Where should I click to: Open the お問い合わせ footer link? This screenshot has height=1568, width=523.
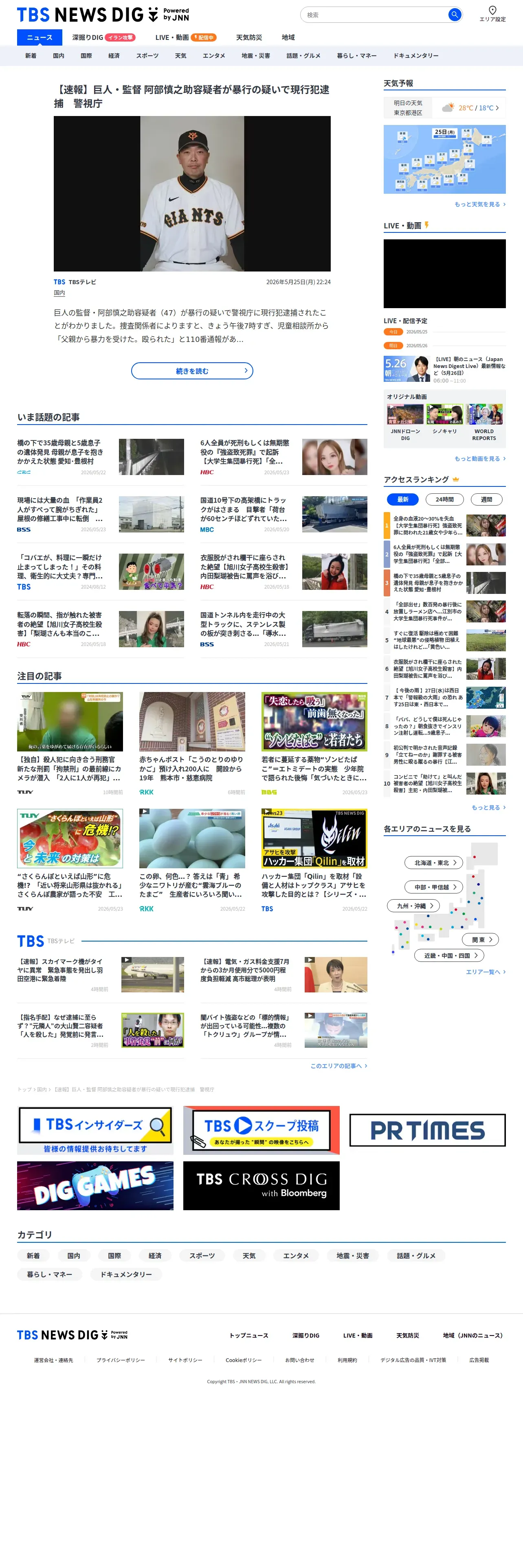299,1360
